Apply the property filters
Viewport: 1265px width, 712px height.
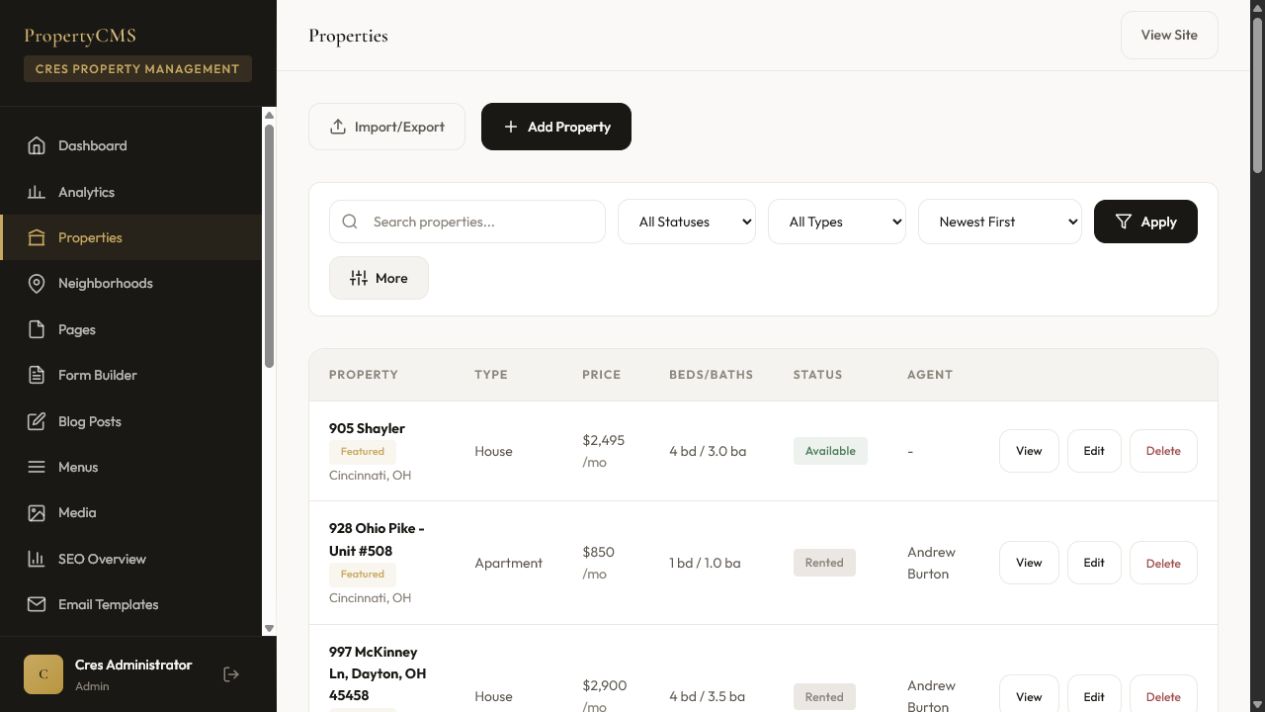tap(1145, 222)
